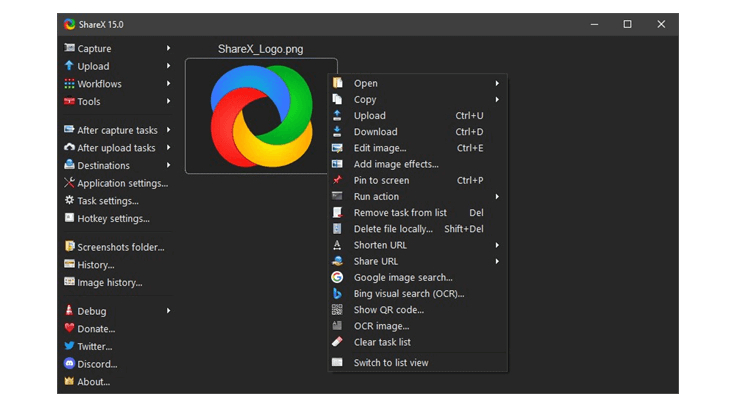Click the Debug traffic cone icon
730x415 pixels.
pos(69,310)
